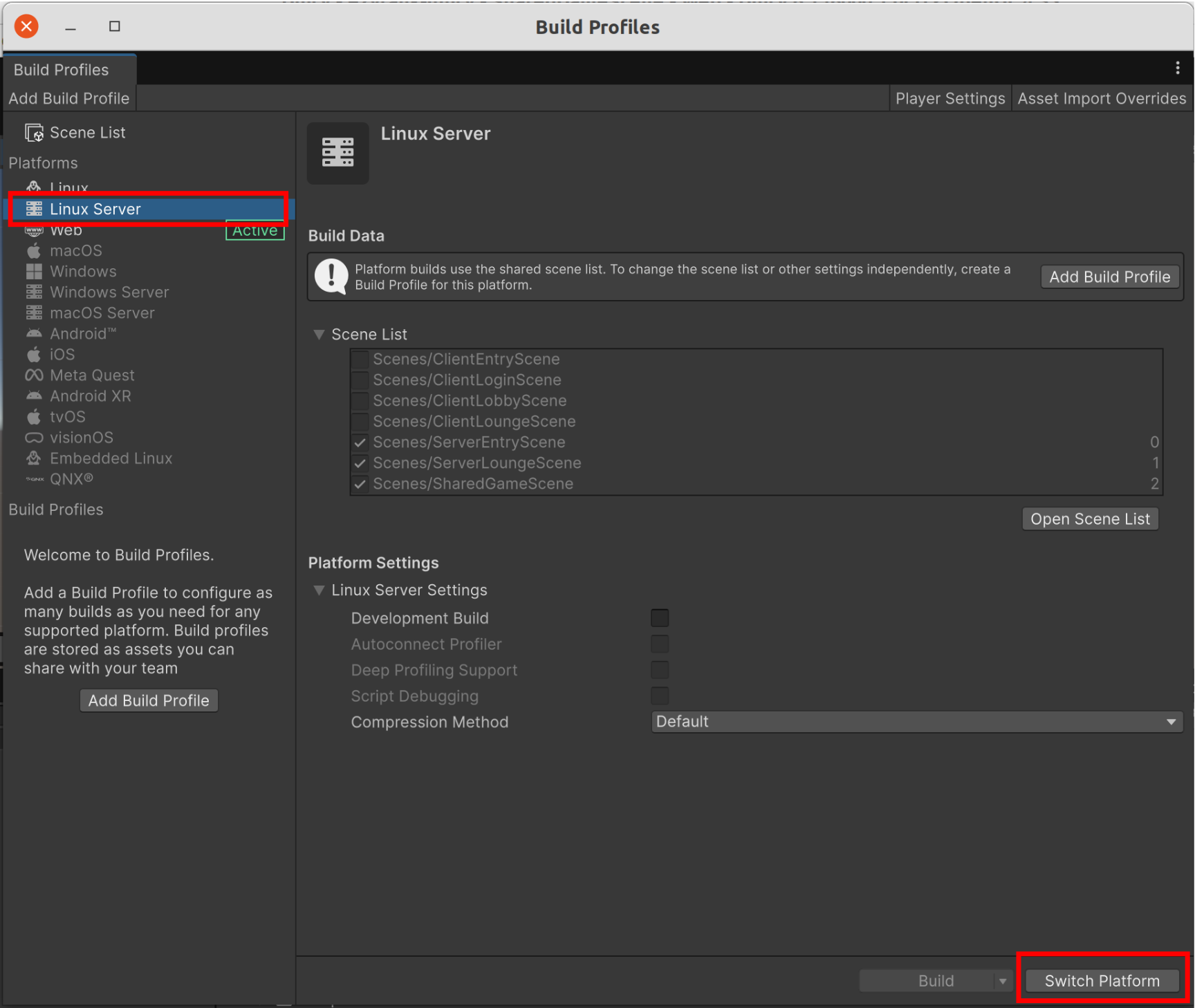Click the Open Scene List button

[1090, 519]
